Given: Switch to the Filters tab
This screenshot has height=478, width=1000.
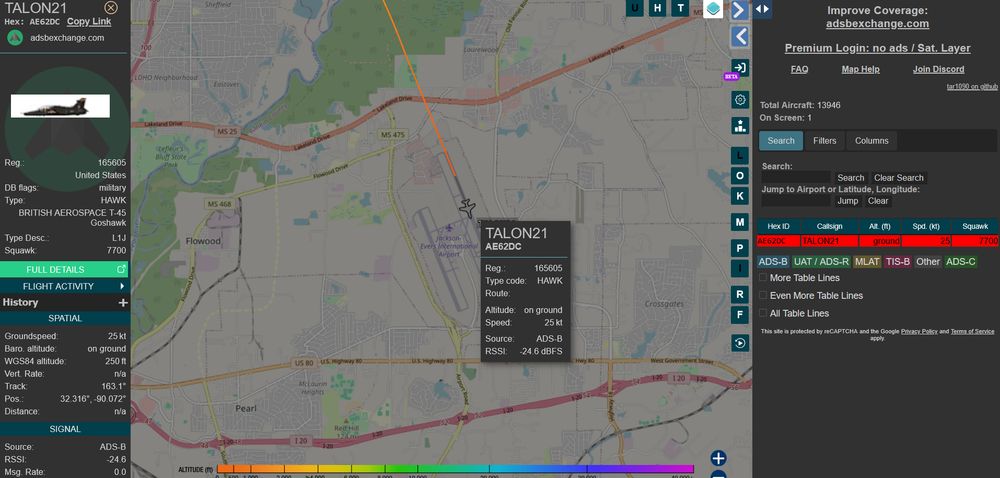Looking at the screenshot, I should click(x=825, y=141).
